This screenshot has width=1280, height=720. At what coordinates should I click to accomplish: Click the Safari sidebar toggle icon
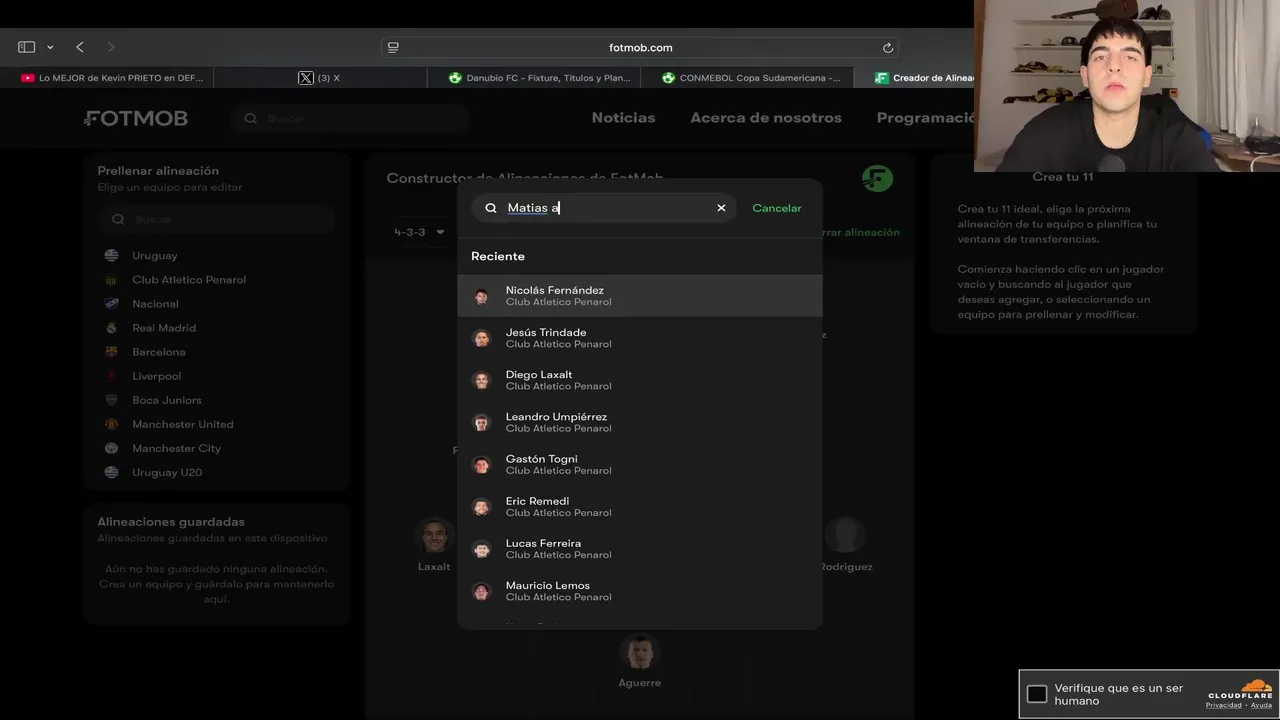(x=27, y=47)
